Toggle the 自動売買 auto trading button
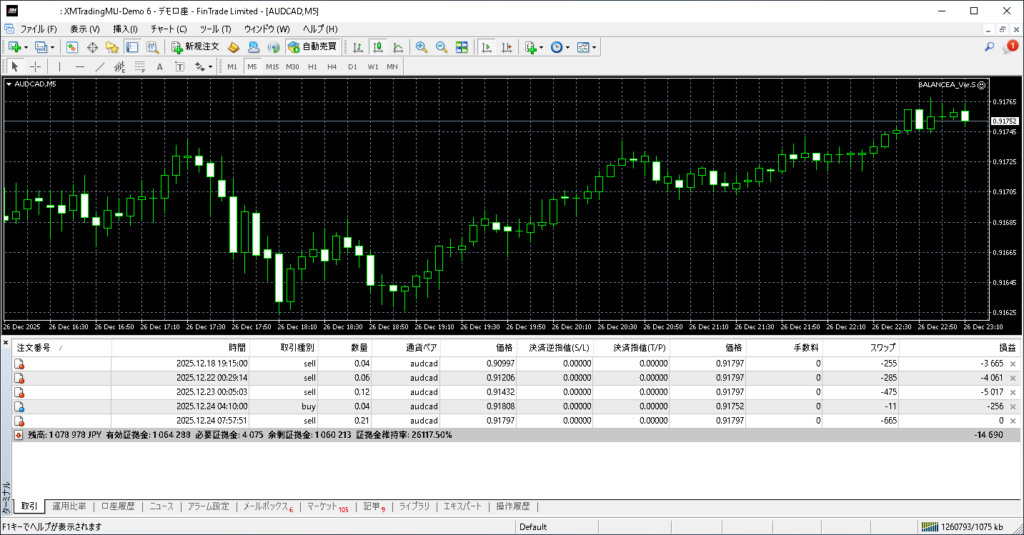Viewport: 1024px width, 535px height. pyautogui.click(x=314, y=47)
